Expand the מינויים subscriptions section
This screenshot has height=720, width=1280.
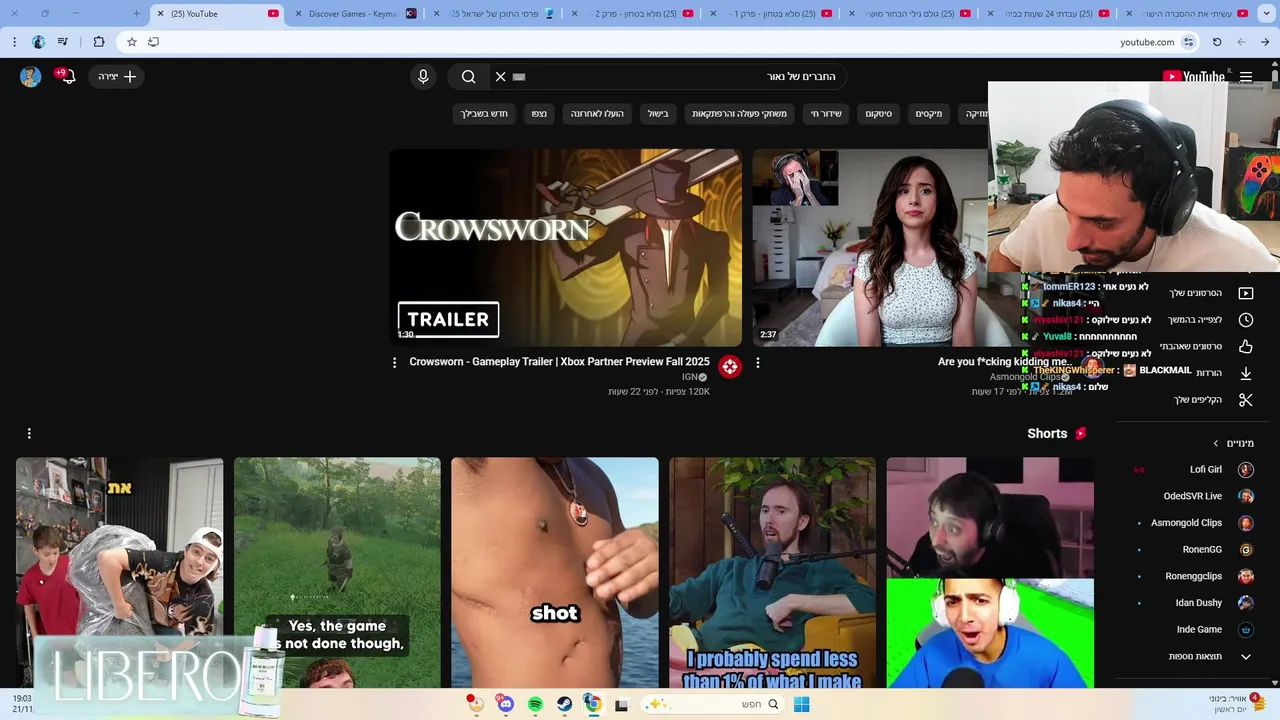tap(1233, 443)
